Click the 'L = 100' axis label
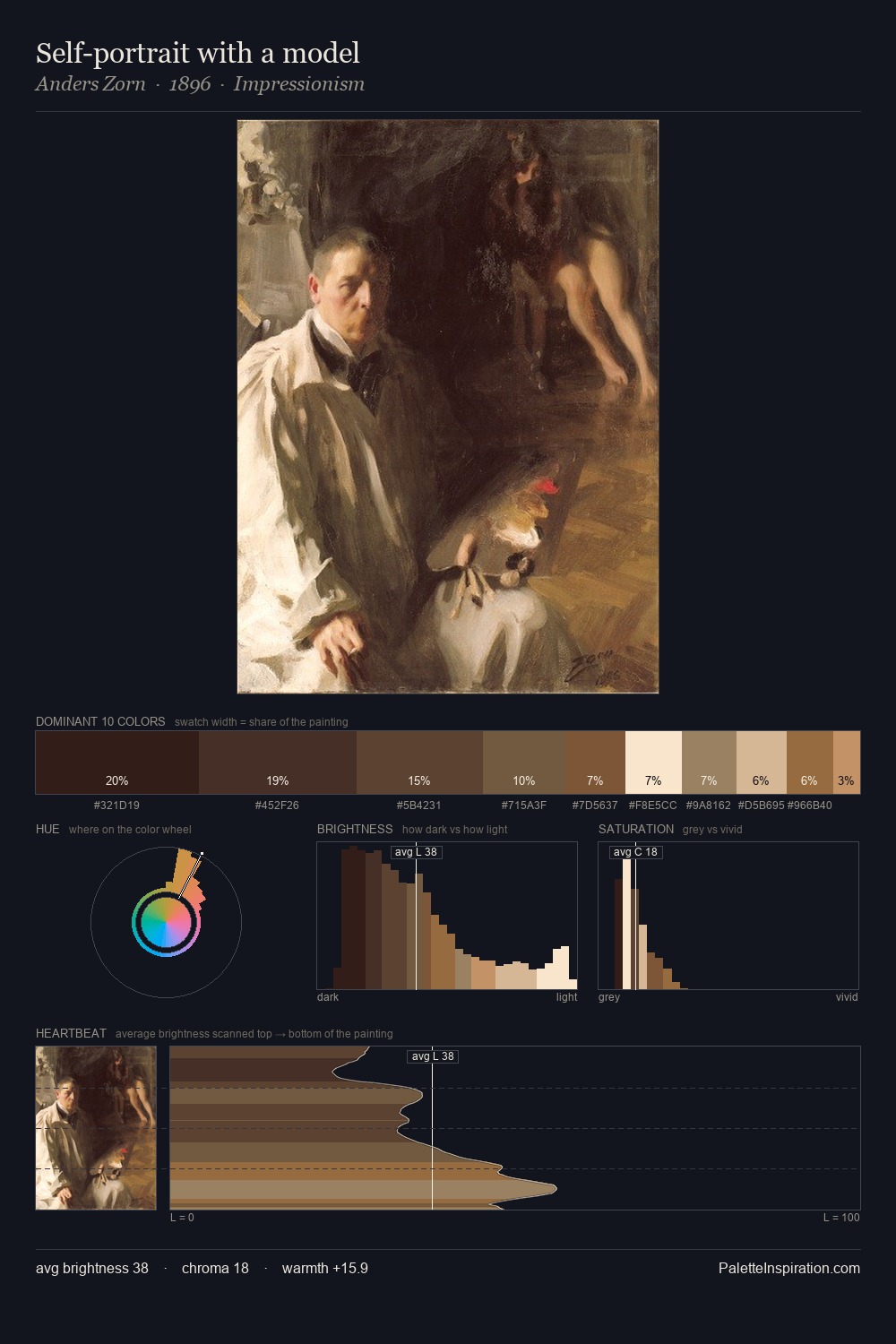 [841, 1218]
